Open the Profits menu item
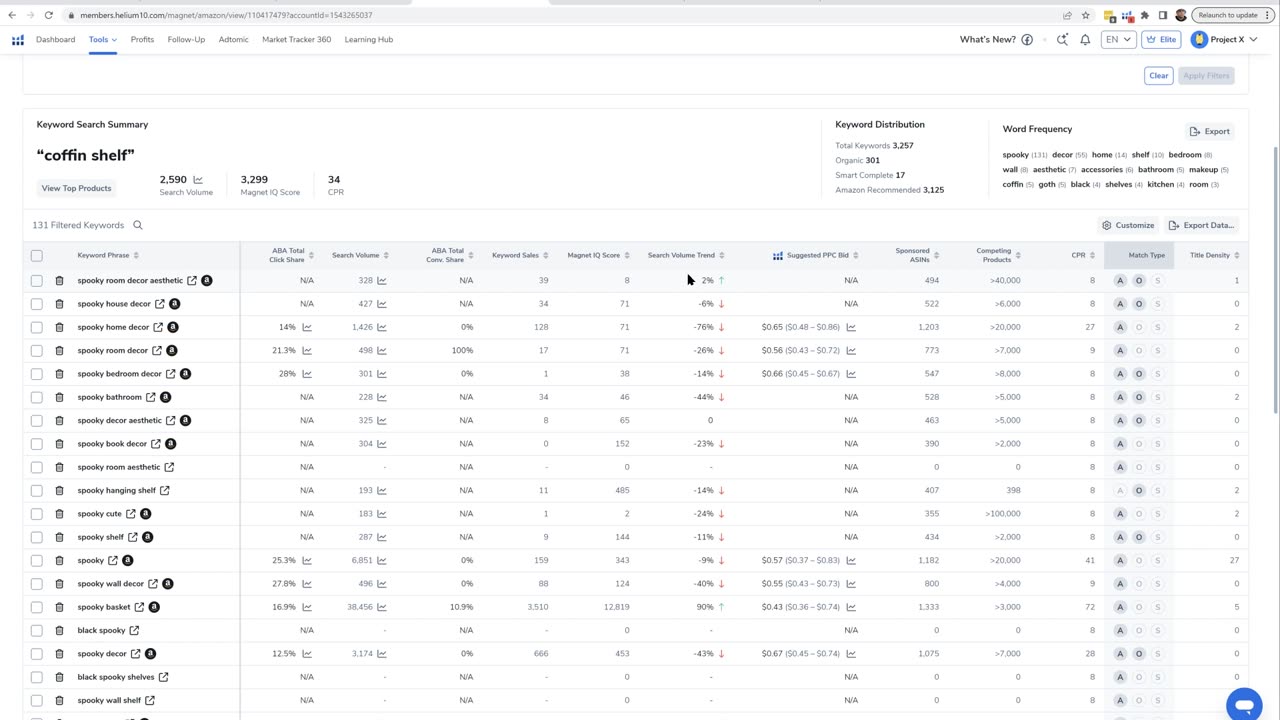This screenshot has height=720, width=1280. click(x=142, y=40)
